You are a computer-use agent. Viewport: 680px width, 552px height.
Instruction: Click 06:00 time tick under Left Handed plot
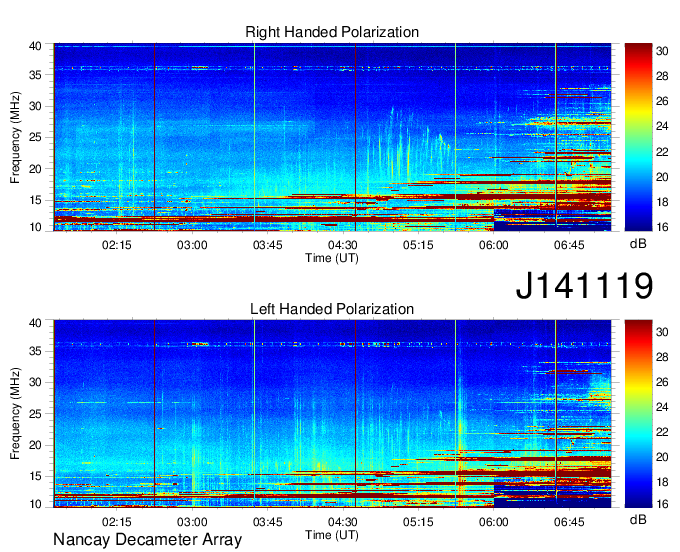494,522
